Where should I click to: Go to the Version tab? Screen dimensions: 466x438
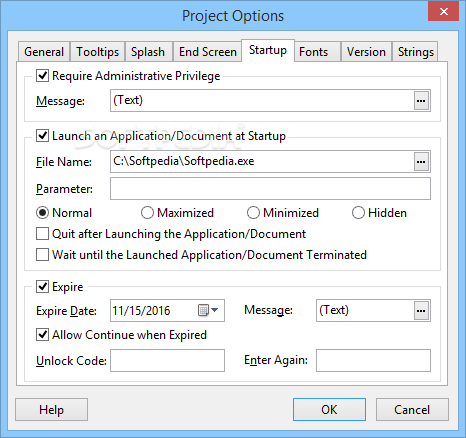(366, 52)
